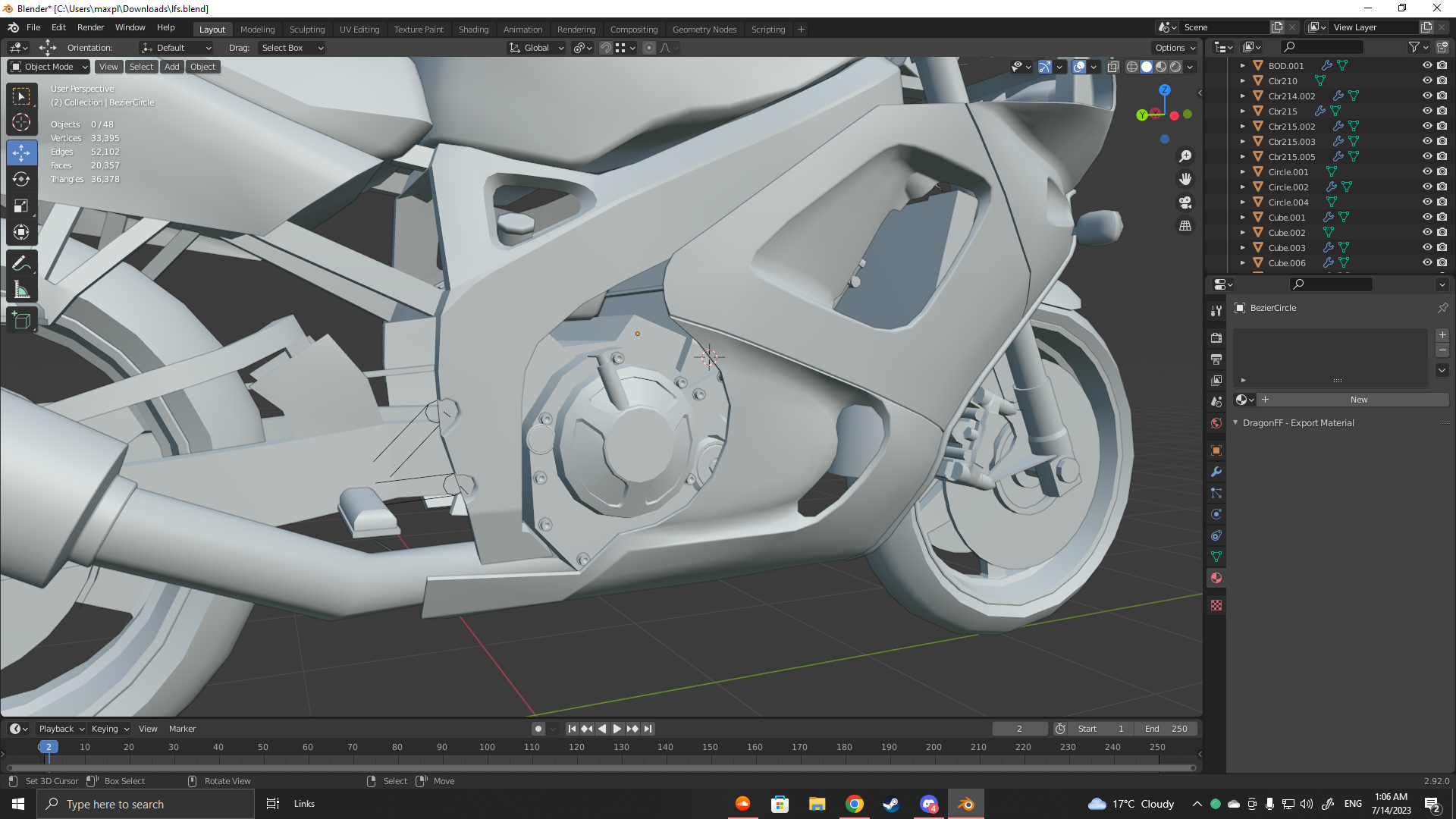Activate the Scale tool
Image resolution: width=1456 pixels, height=819 pixels.
pos(21,206)
